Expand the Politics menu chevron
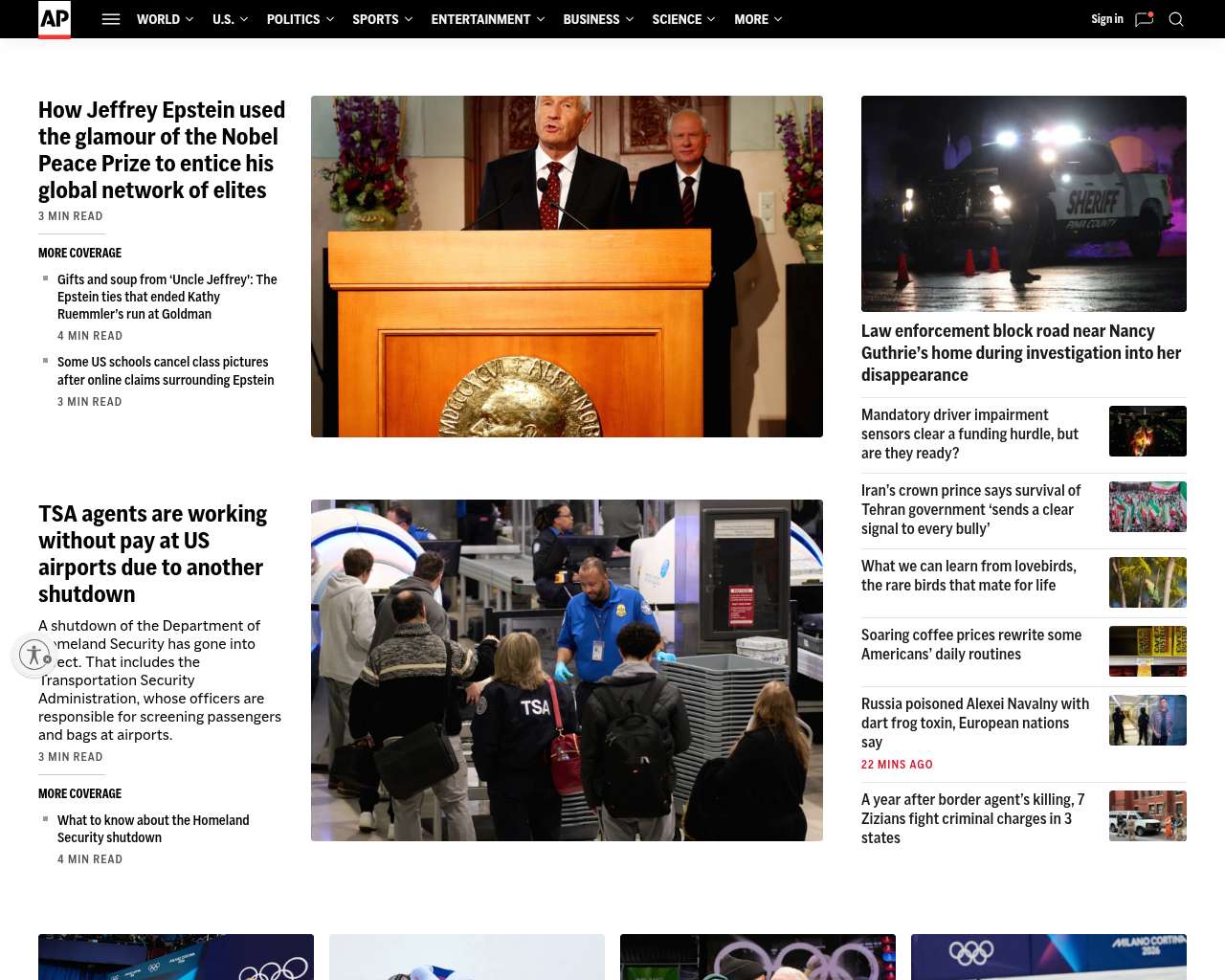 330,19
